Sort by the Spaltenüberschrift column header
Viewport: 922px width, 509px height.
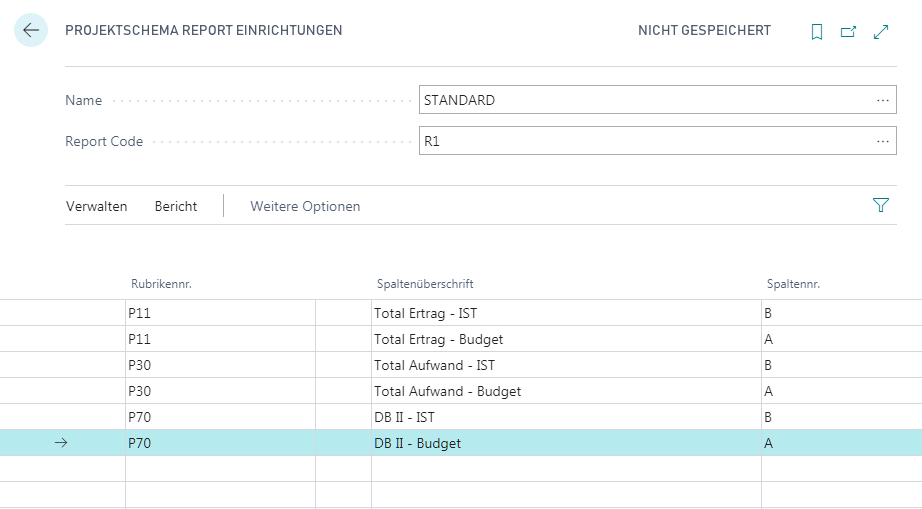pos(425,284)
